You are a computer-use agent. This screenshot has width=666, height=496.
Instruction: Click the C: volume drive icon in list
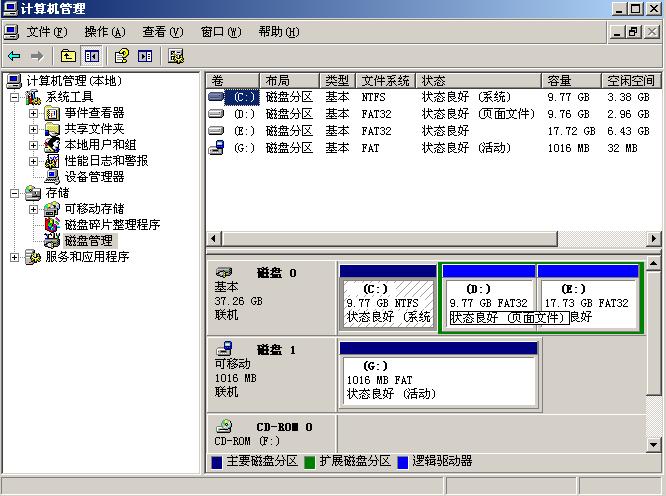pyautogui.click(x=216, y=97)
